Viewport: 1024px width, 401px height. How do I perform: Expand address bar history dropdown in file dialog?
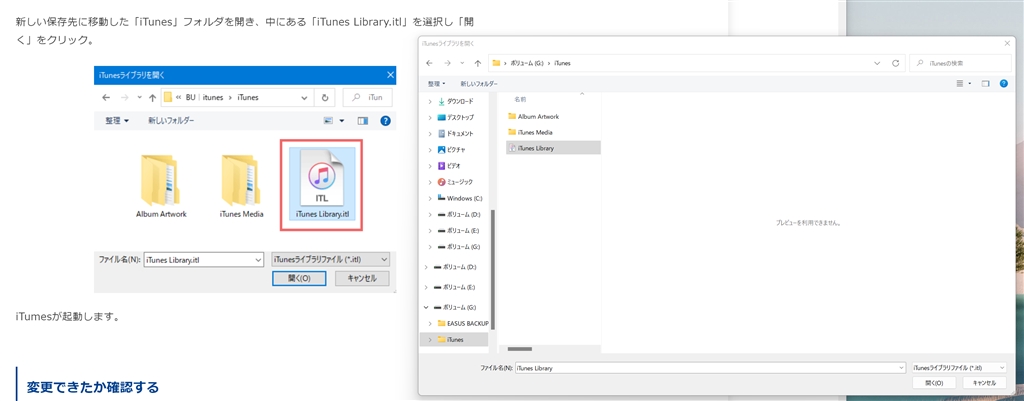coord(877,63)
